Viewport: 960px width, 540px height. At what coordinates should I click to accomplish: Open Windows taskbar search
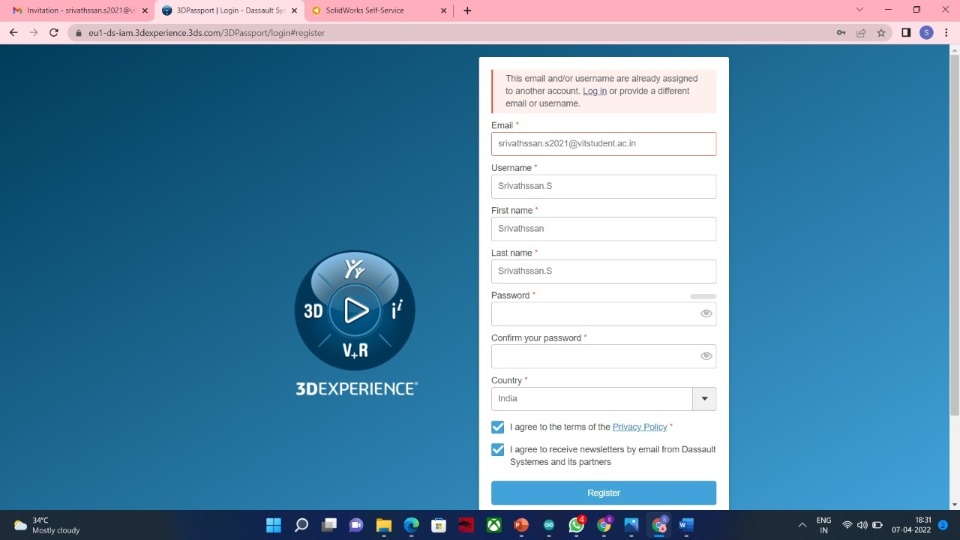[x=301, y=525]
